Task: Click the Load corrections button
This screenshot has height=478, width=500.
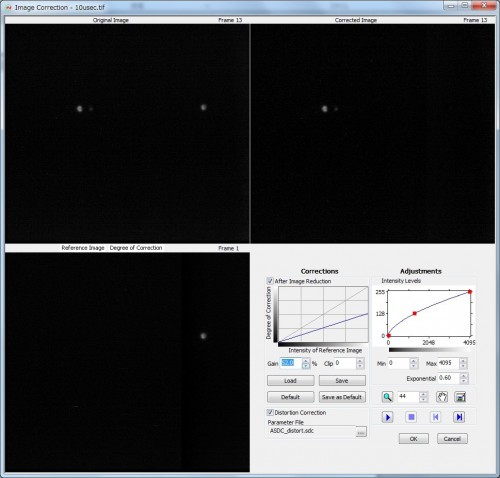Action: point(290,381)
